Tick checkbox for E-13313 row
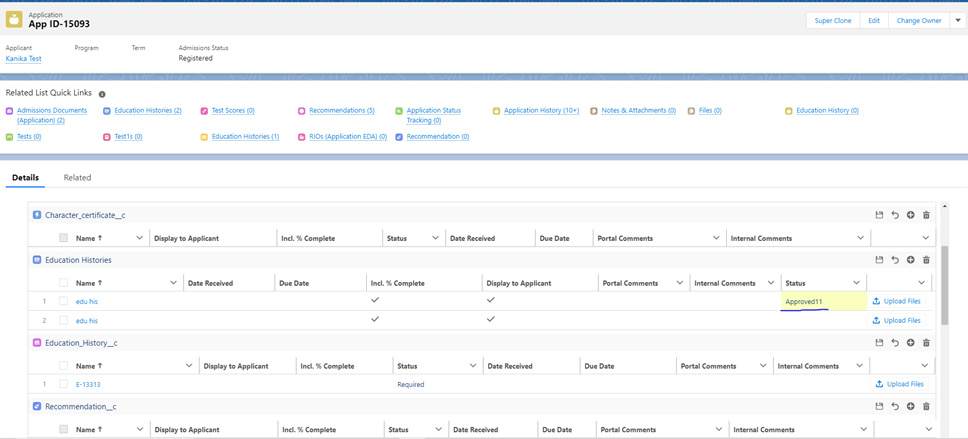Image resolution: width=968 pixels, height=439 pixels. [x=63, y=384]
